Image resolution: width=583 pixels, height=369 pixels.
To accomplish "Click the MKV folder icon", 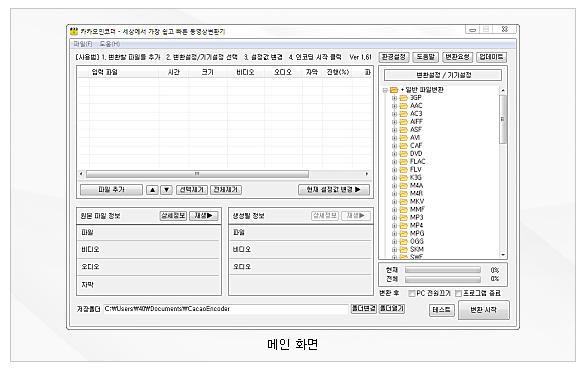I will (x=404, y=202).
